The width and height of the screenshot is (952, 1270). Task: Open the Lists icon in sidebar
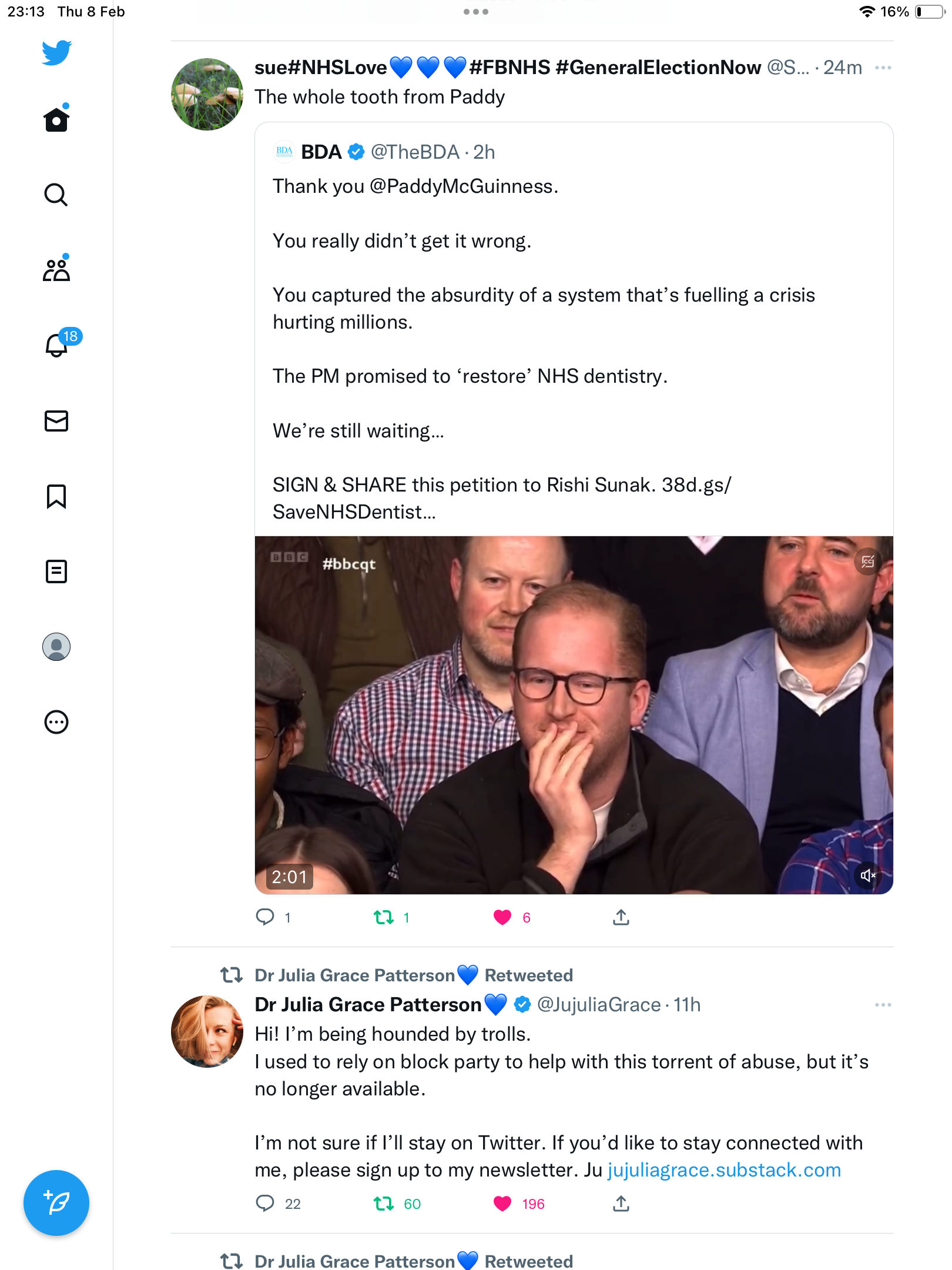point(56,571)
